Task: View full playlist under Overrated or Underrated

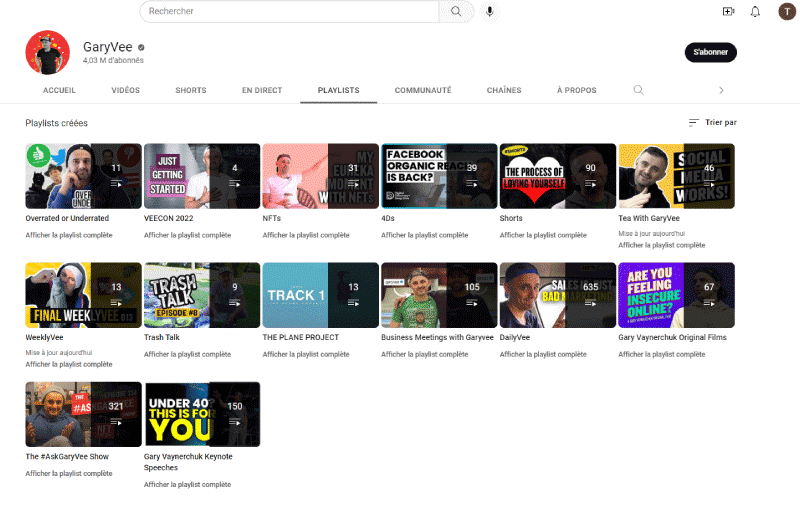Action: pyautogui.click(x=69, y=235)
